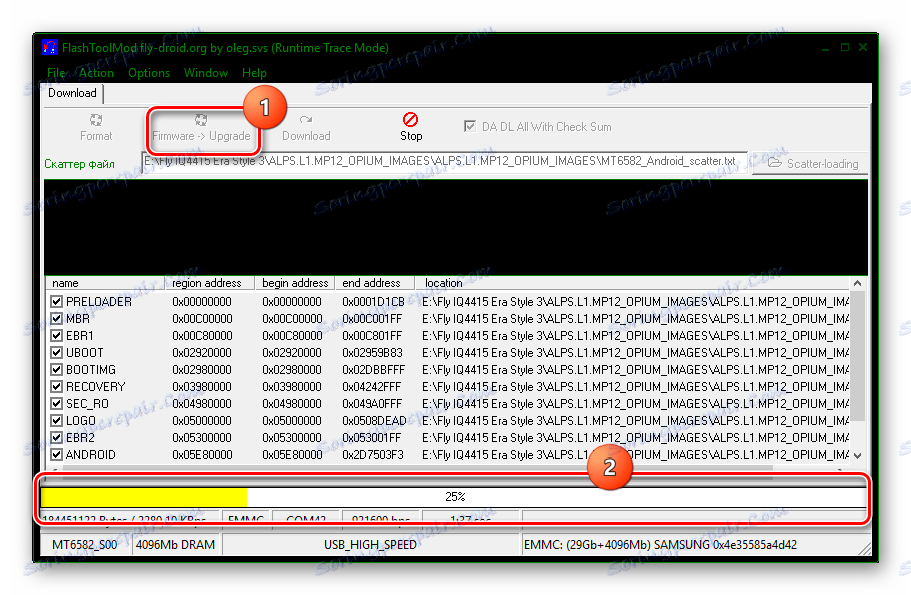Uncheck the MBR partition checkbox
Image resolution: width=911 pixels, height=595 pixels.
tap(56, 318)
